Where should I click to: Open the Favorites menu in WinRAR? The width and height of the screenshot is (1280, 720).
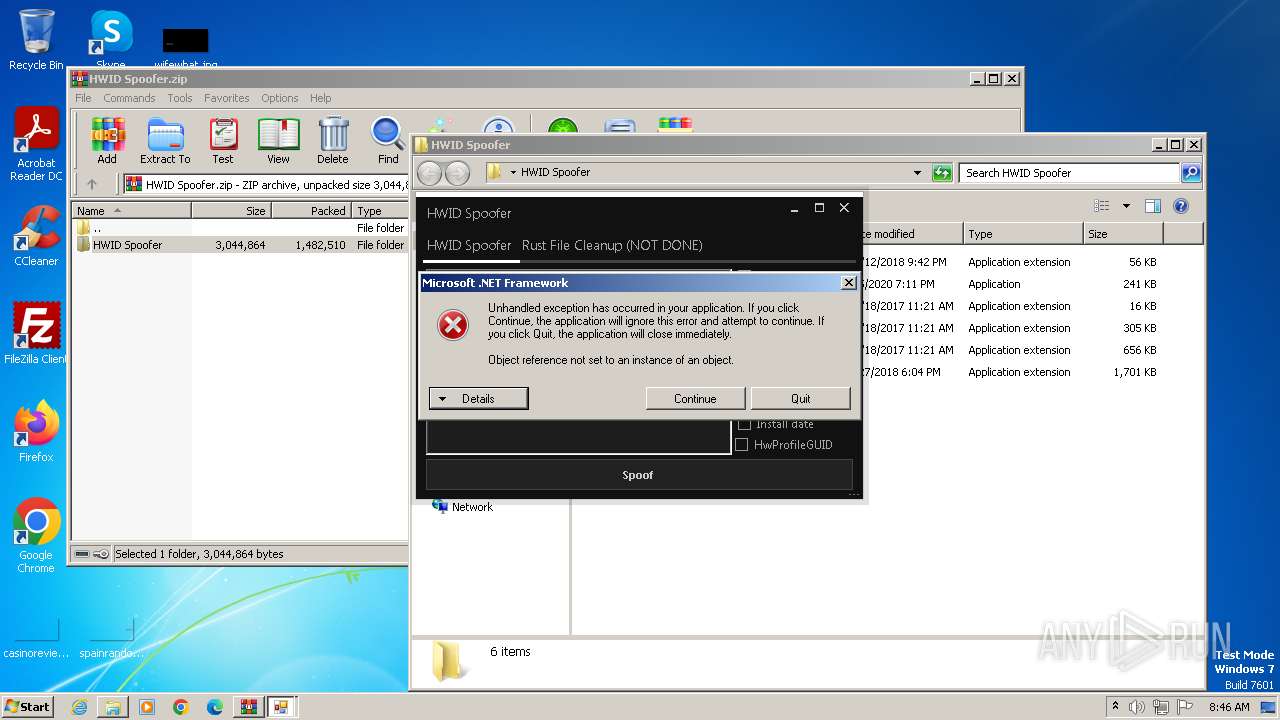coord(227,98)
